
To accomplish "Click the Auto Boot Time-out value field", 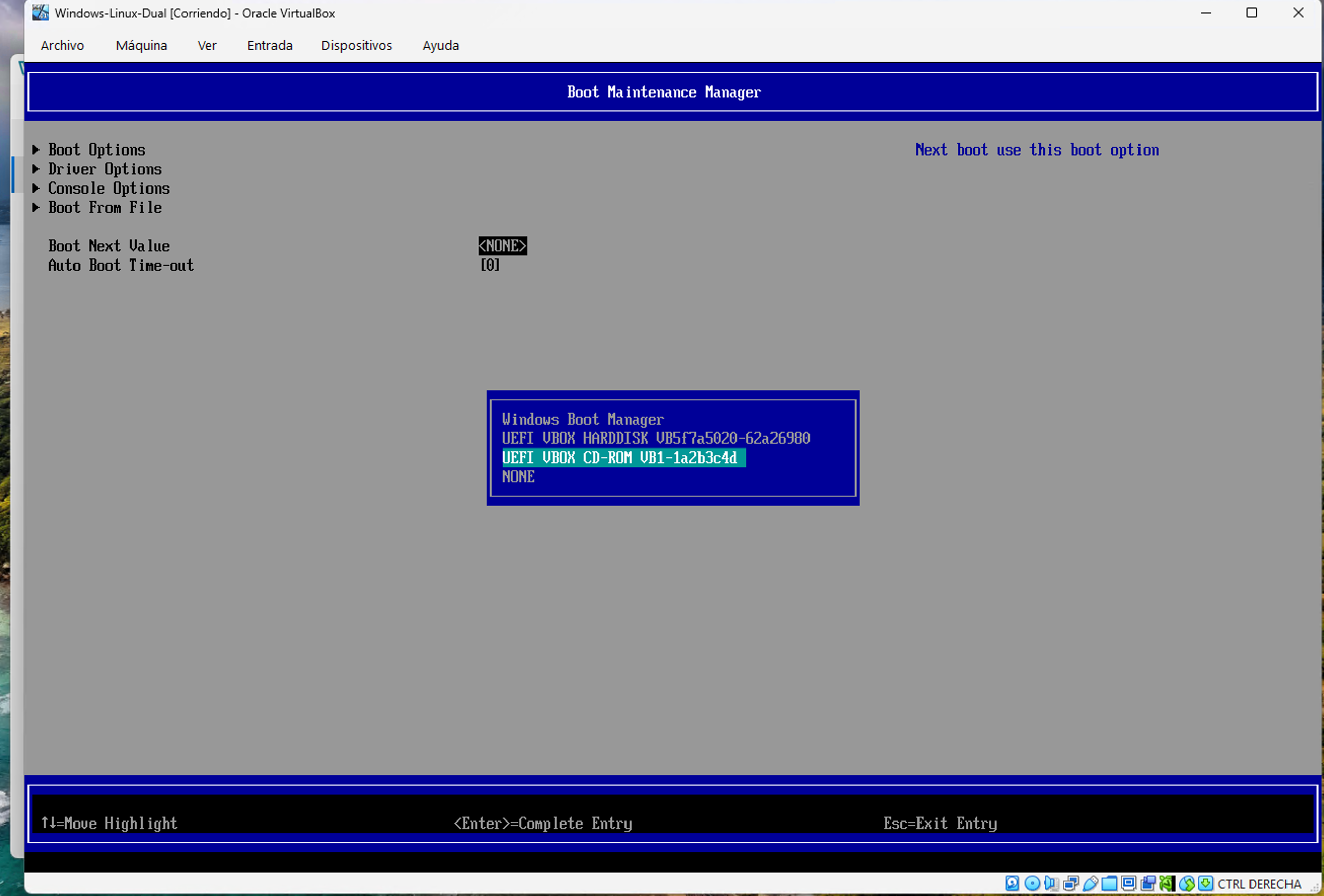I will (489, 265).
